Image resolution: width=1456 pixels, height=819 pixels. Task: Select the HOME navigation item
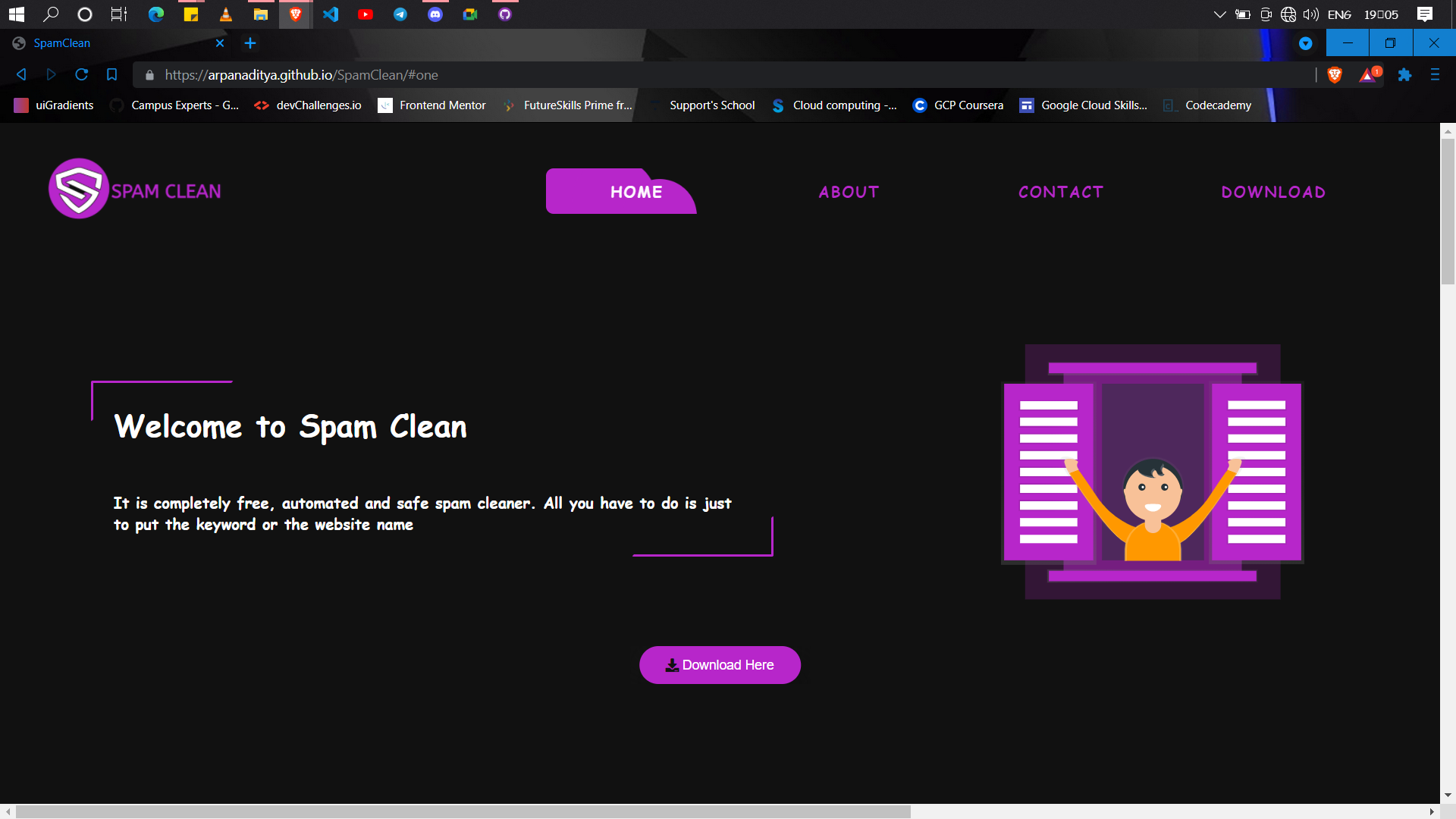pos(635,192)
